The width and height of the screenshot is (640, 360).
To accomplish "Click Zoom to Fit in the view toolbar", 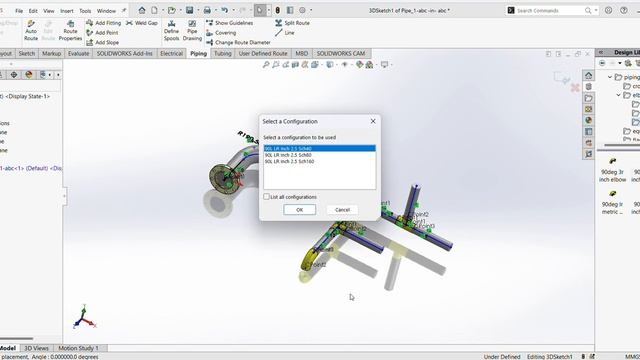I will pyautogui.click(x=266, y=64).
